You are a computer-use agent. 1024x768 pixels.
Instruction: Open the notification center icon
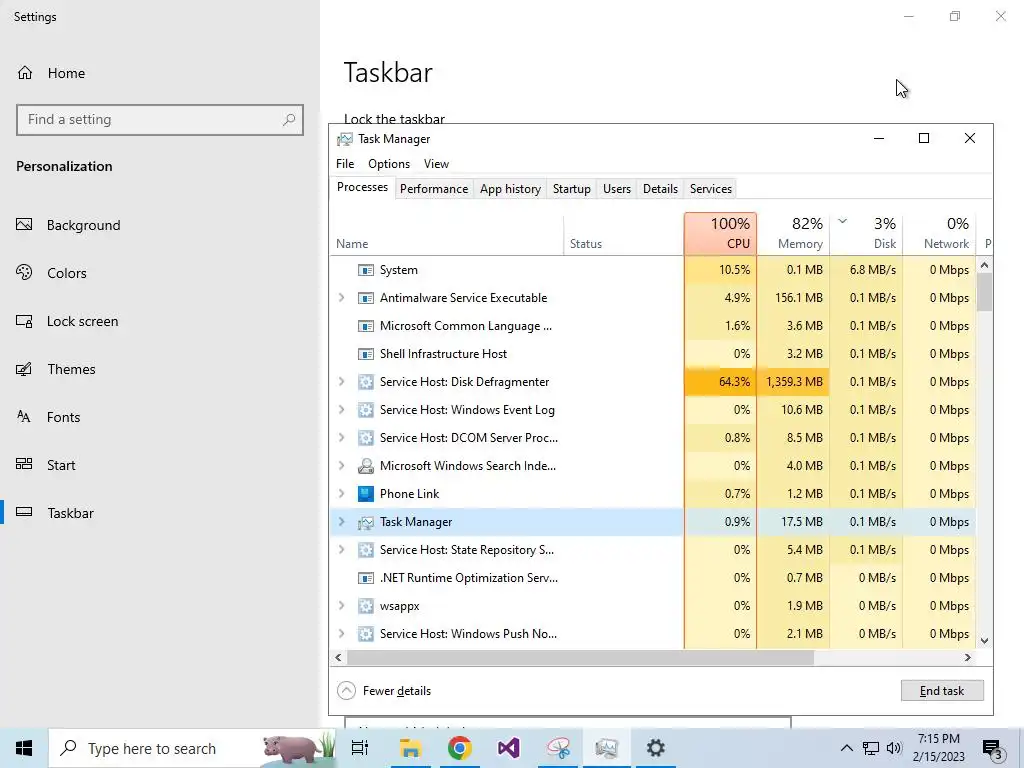click(993, 748)
